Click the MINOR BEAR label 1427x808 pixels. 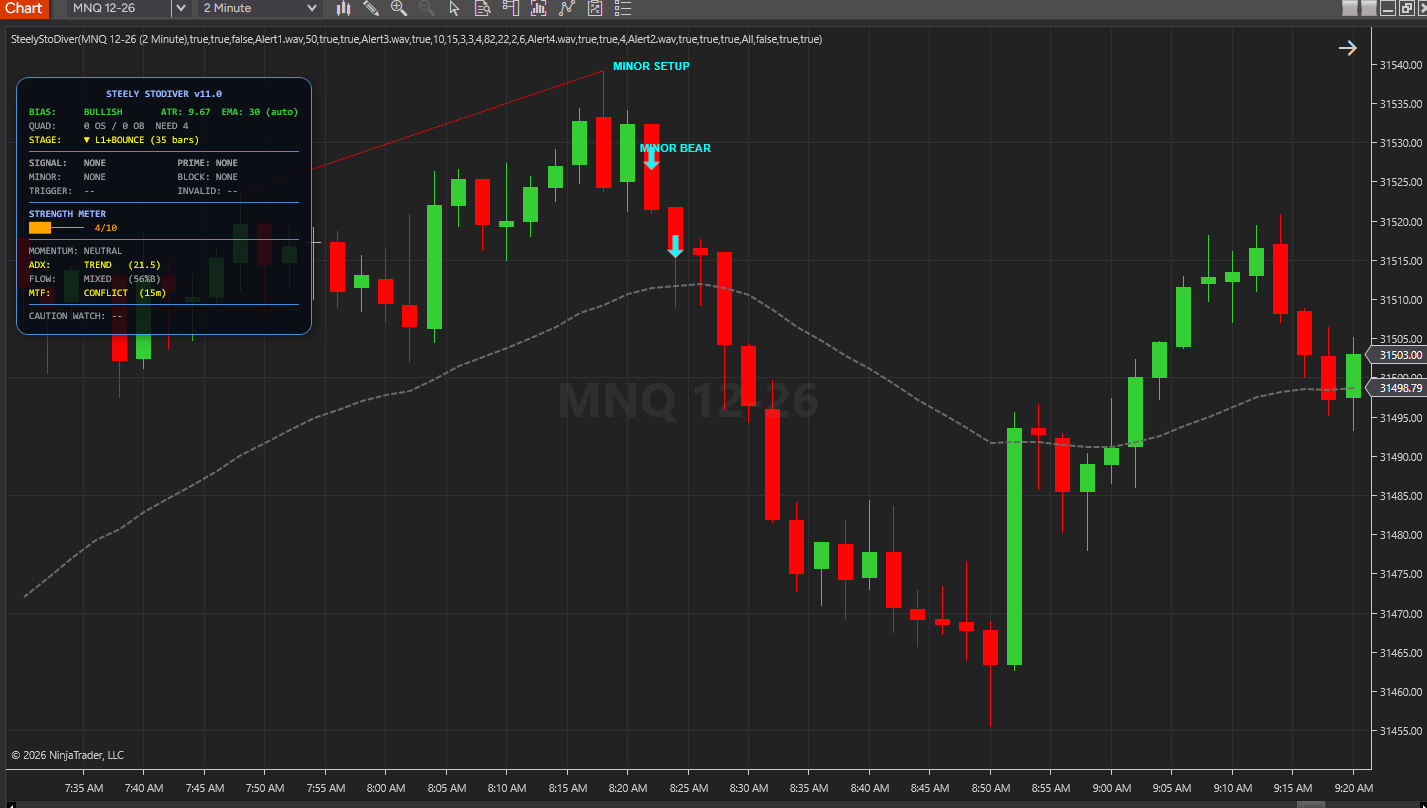coord(675,148)
